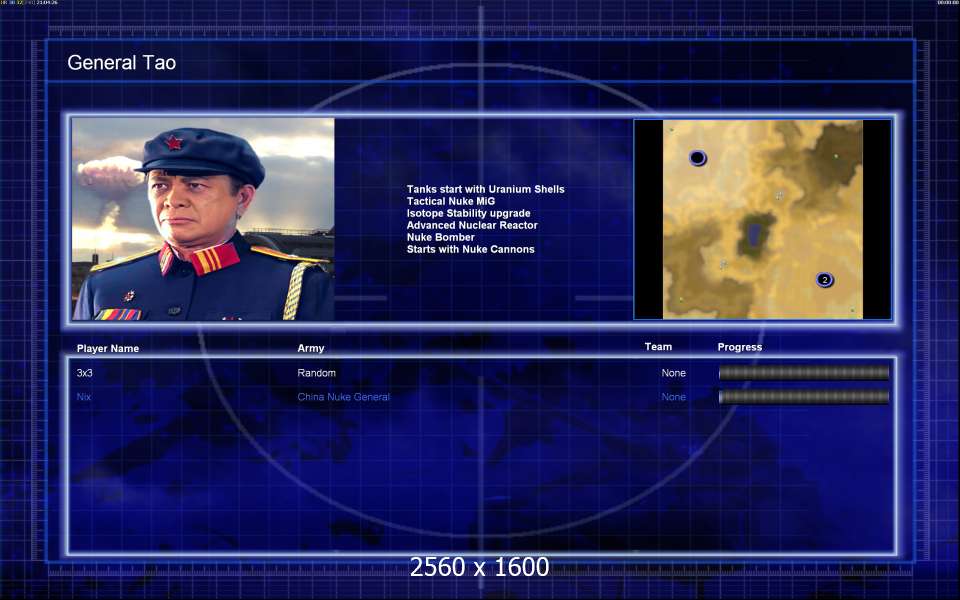Click "Tactical Nuke MiG" line
Viewport: 960px width, 600px height.
[x=451, y=201]
